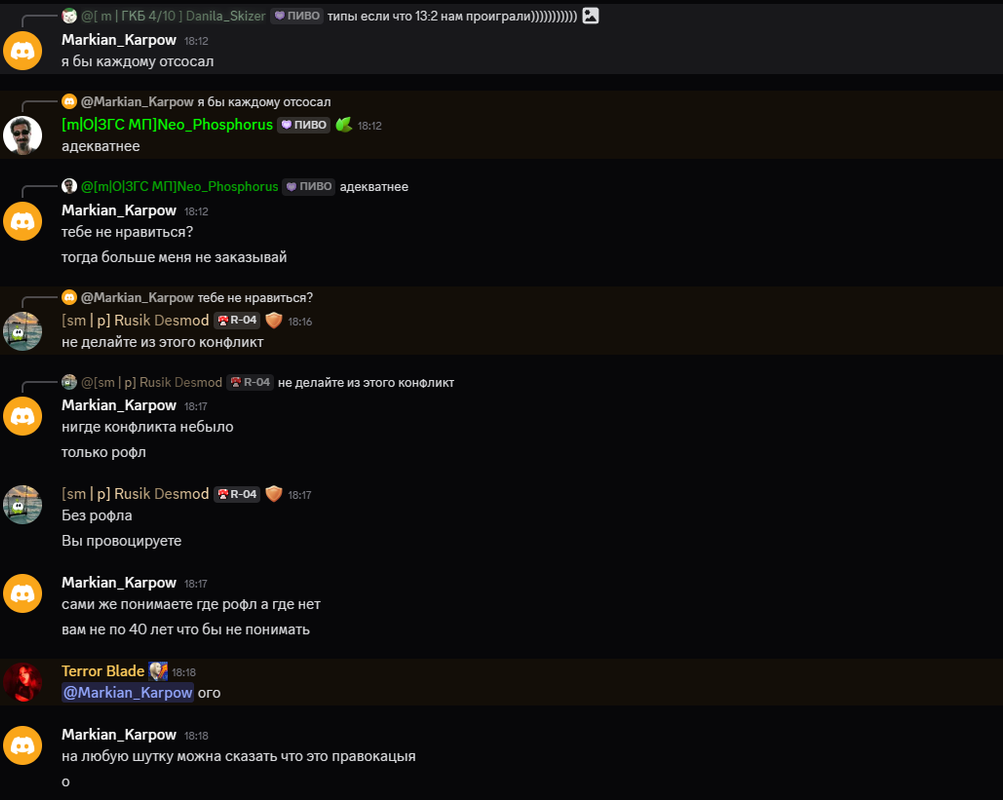The image size is (1003, 800).
Task: Click Rusik Desmod avatar on 18:17 message
Action: click(22, 505)
